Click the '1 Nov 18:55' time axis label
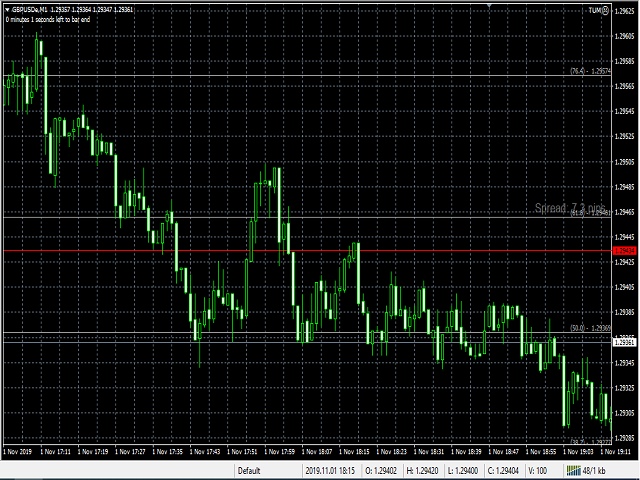 541,452
